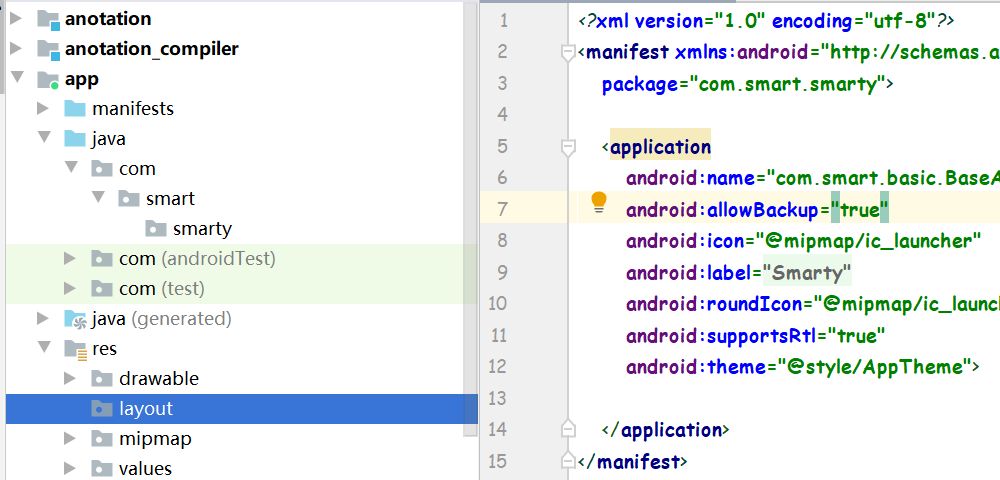Image resolution: width=1000 pixels, height=480 pixels.
Task: Select the anotation_compiler module row
Action: 242,48
